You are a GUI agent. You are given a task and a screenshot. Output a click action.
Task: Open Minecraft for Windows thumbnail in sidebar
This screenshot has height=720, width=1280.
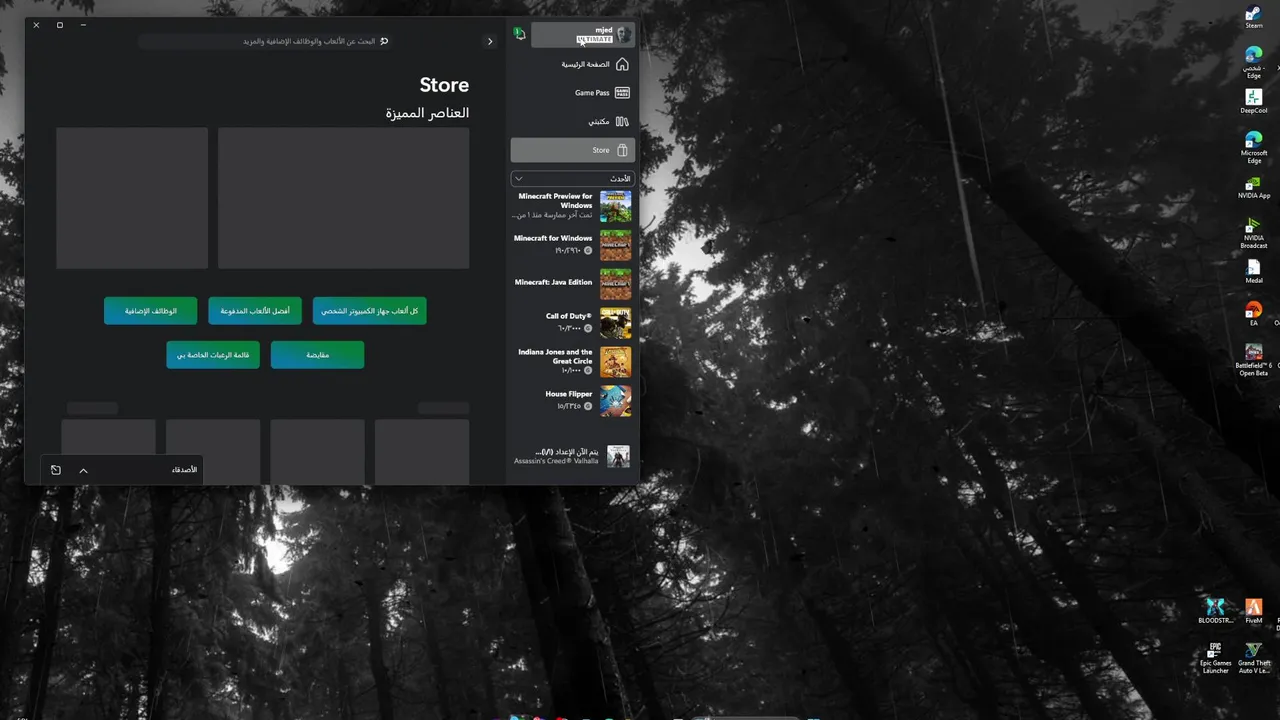coord(615,245)
